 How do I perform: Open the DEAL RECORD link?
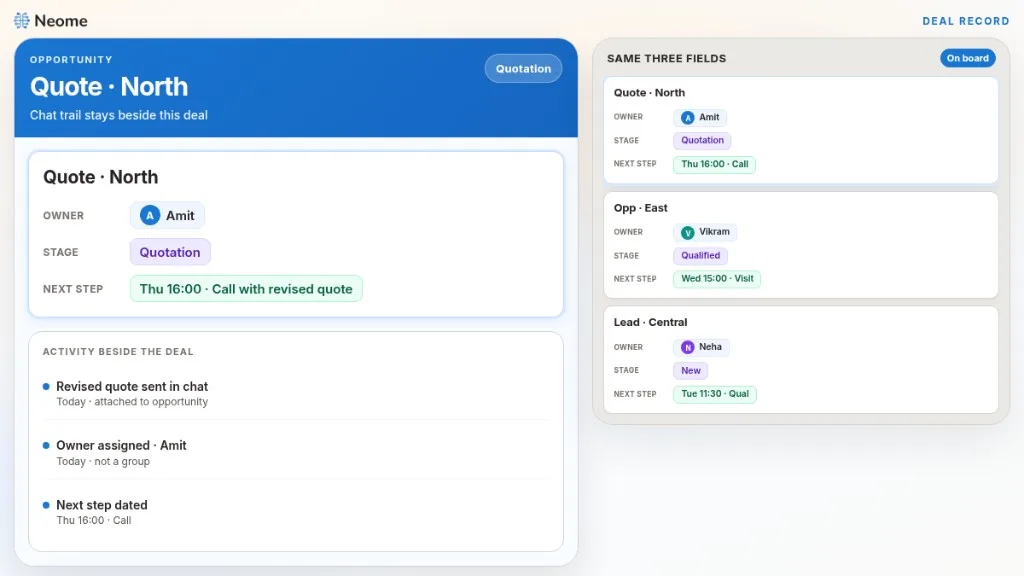966,21
